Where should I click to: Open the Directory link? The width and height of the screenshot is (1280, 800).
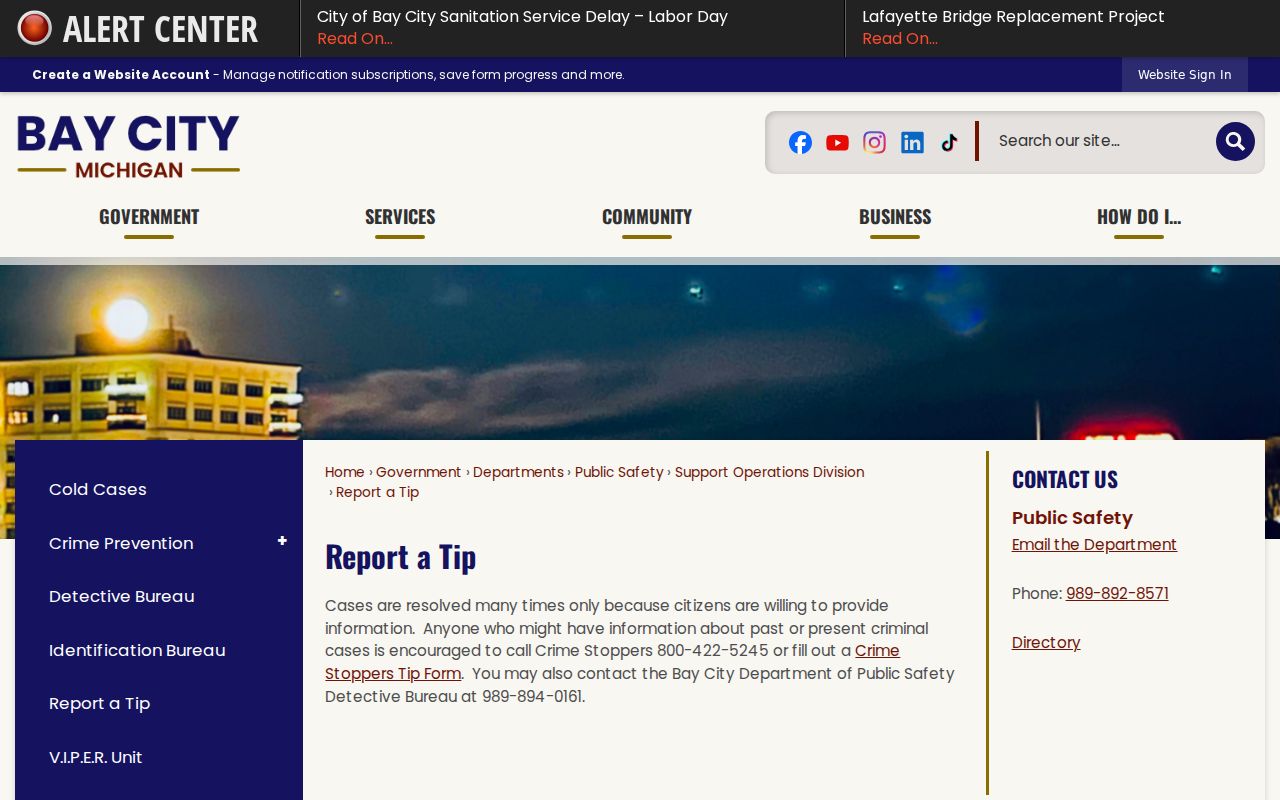click(x=1046, y=643)
